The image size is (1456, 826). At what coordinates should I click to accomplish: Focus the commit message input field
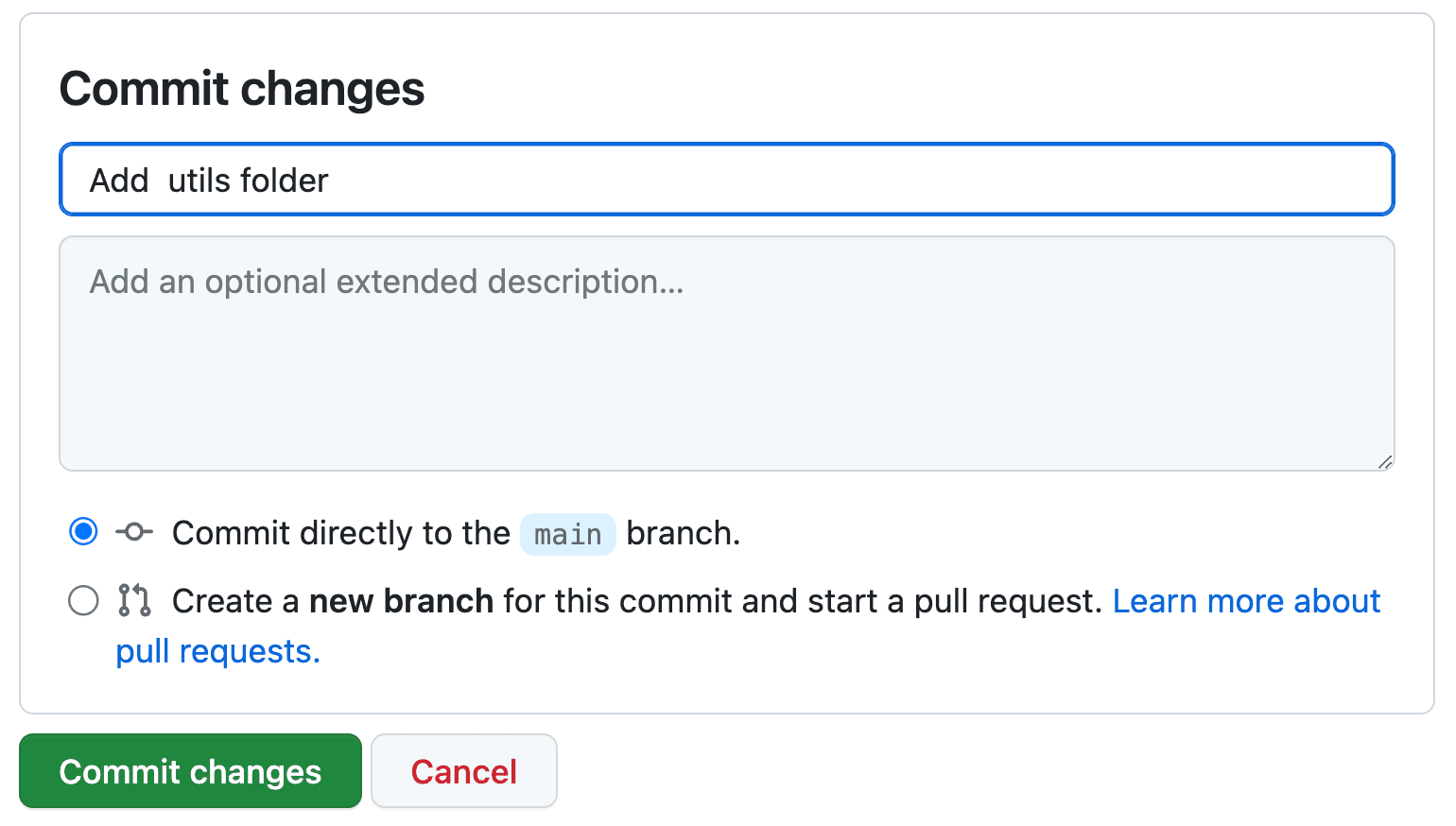[726, 180]
